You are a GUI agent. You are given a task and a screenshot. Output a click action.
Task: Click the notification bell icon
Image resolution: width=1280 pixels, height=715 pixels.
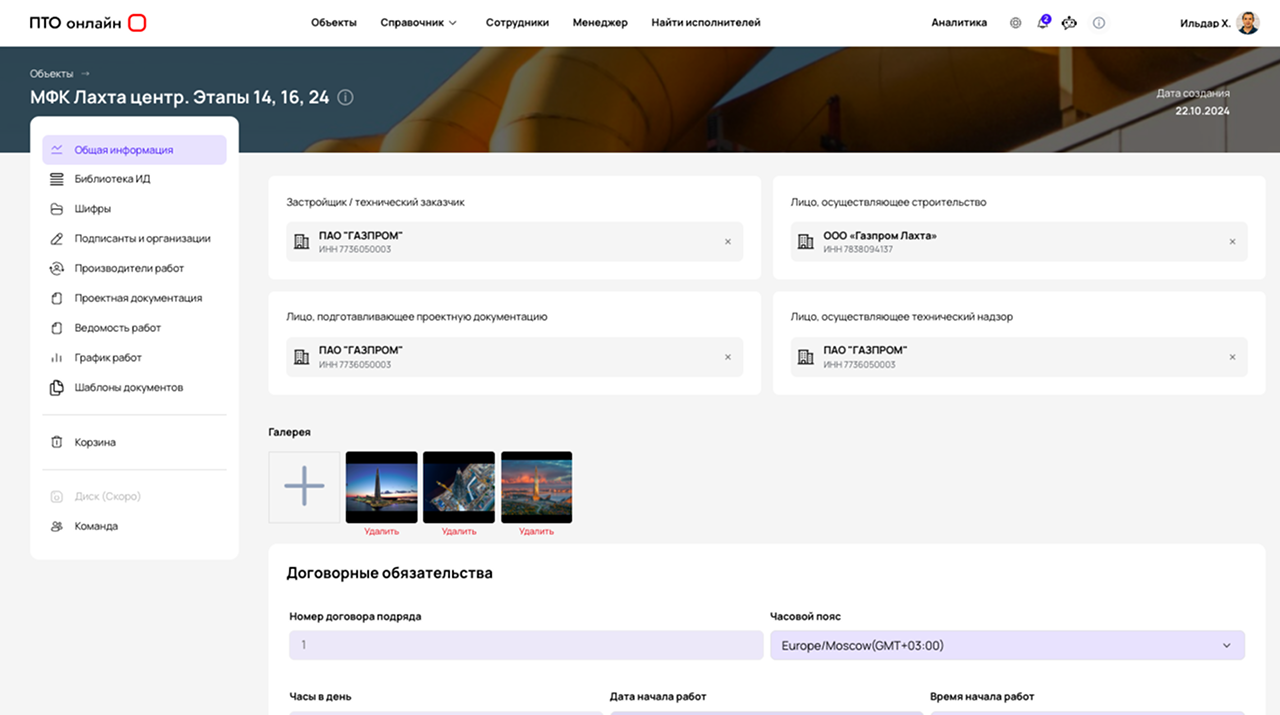1043,23
